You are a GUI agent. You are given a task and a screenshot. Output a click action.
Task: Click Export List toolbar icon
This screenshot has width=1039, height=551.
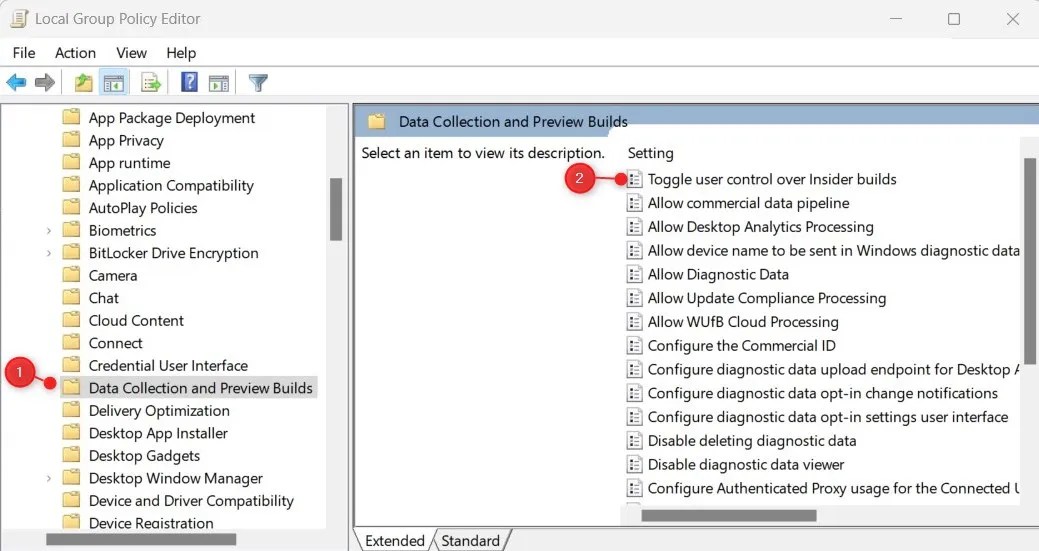[x=151, y=83]
